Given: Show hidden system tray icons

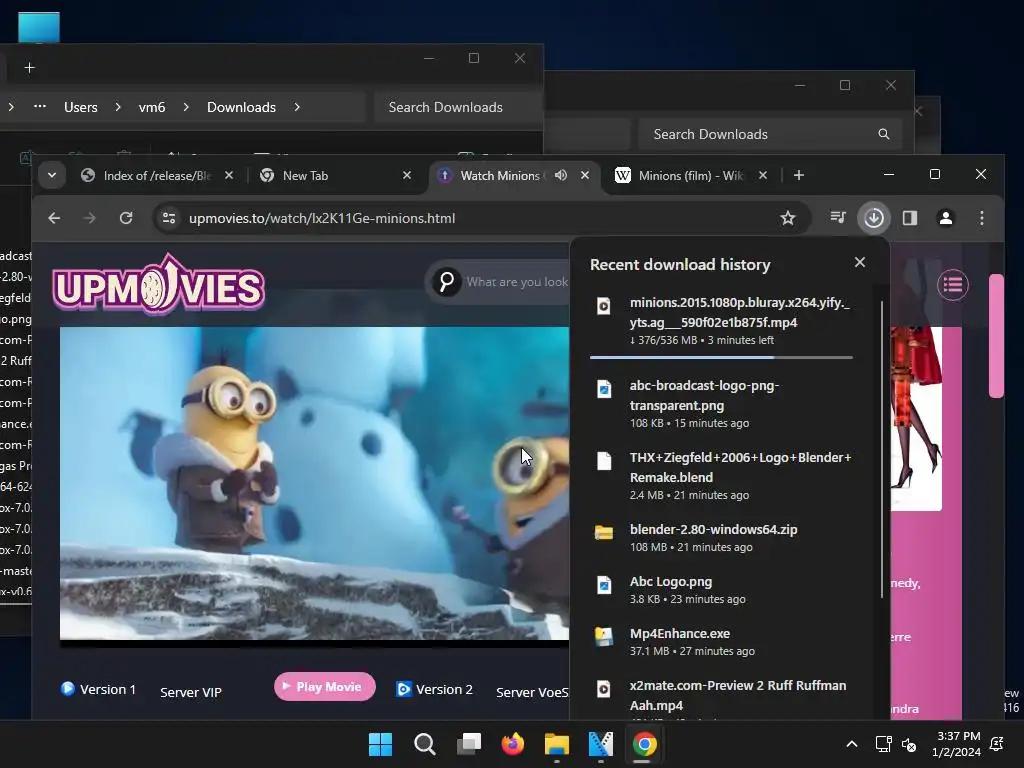Looking at the screenshot, I should tap(852, 744).
